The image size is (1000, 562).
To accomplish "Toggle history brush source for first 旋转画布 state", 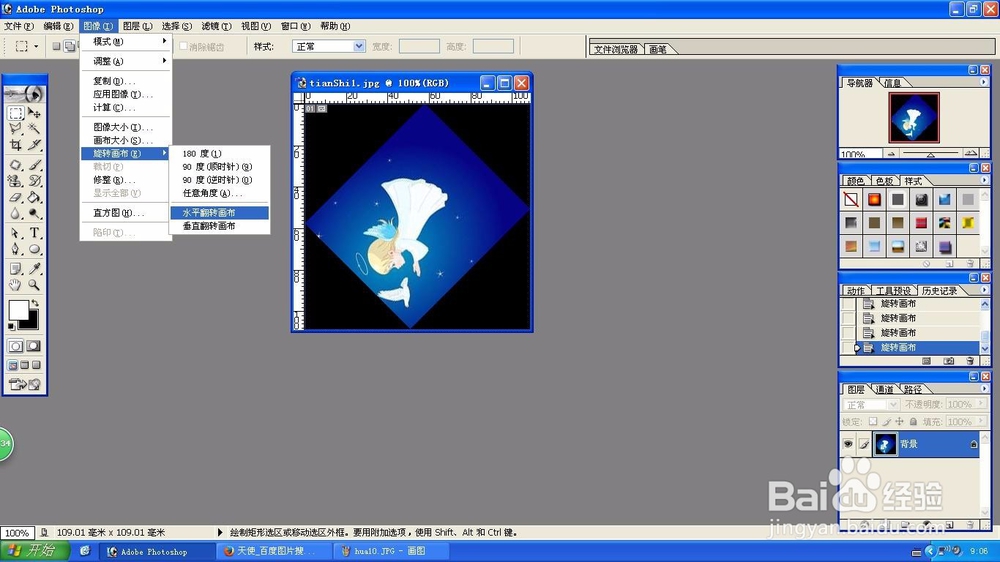I will click(848, 304).
